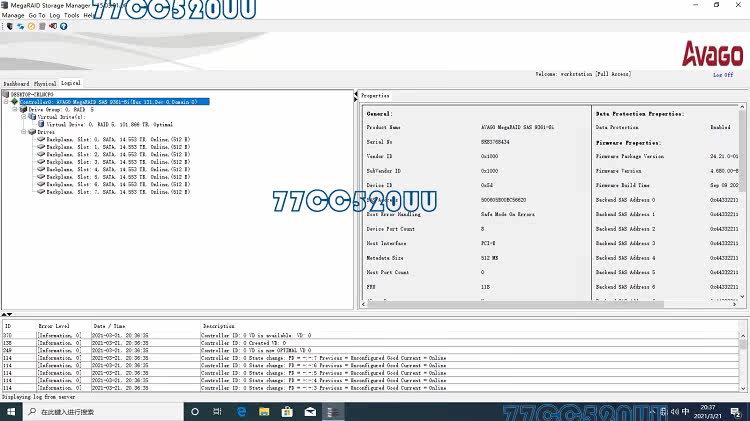This screenshot has height=421, width=750.
Task: Click the Slot 7 drive icon
Action: (41, 191)
